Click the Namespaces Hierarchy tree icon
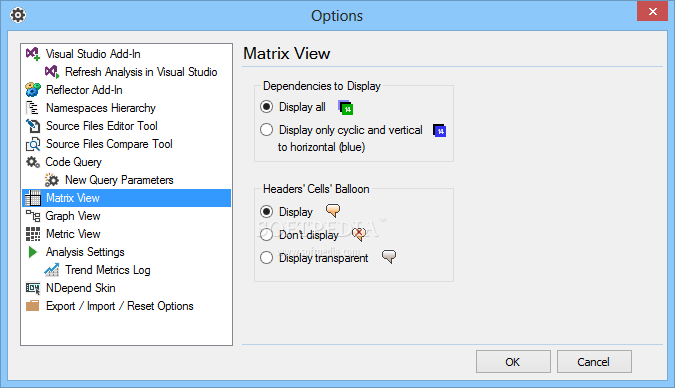675x388 pixels. pyautogui.click(x=33, y=108)
